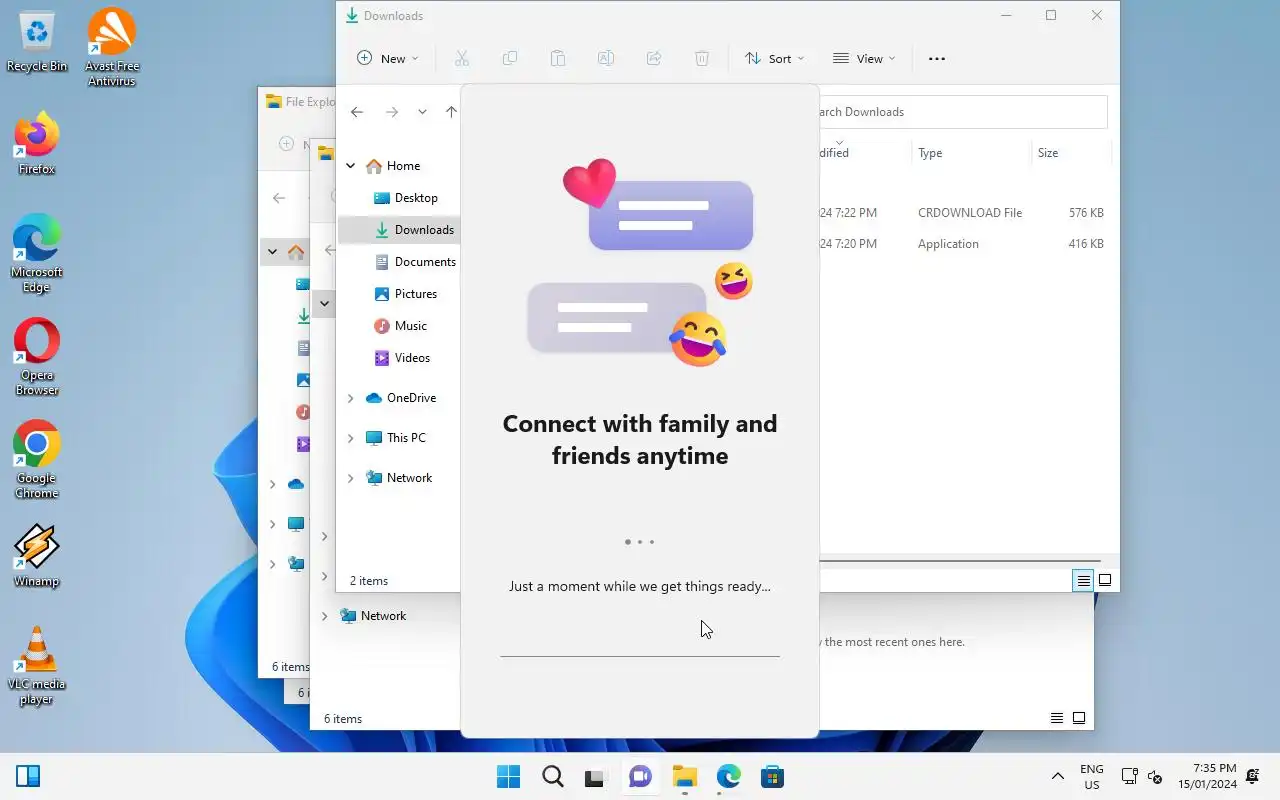The width and height of the screenshot is (1280, 800).
Task: Launch Opera Browser desktop shortcut
Action: click(37, 357)
